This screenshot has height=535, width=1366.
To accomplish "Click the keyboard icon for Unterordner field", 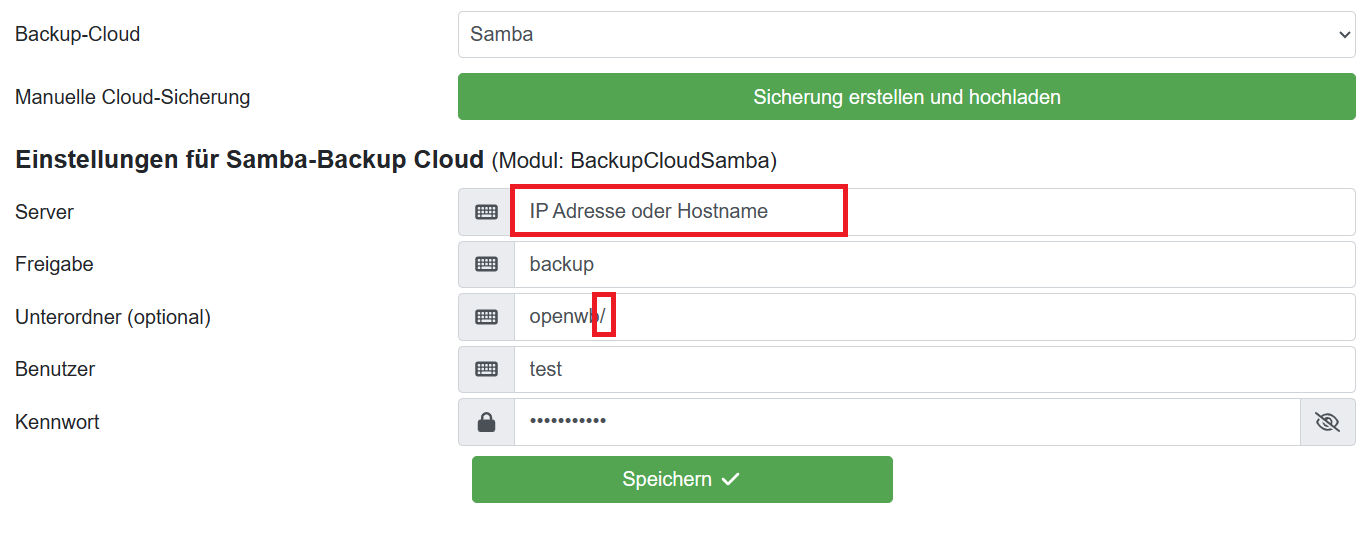I will click(x=486, y=317).
